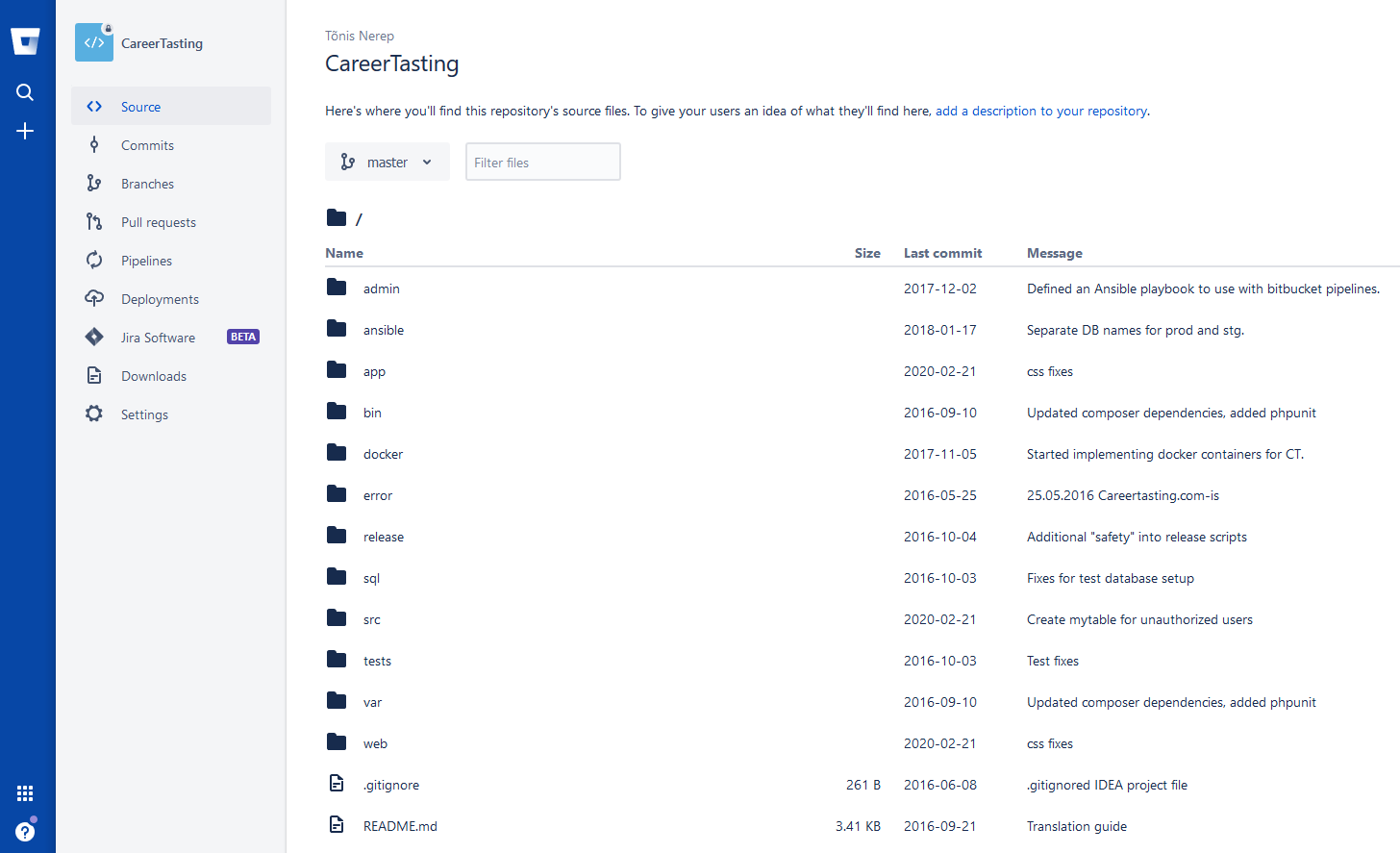The image size is (1400, 853).
Task: Open Jira Software in sidebar
Action: 171,338
